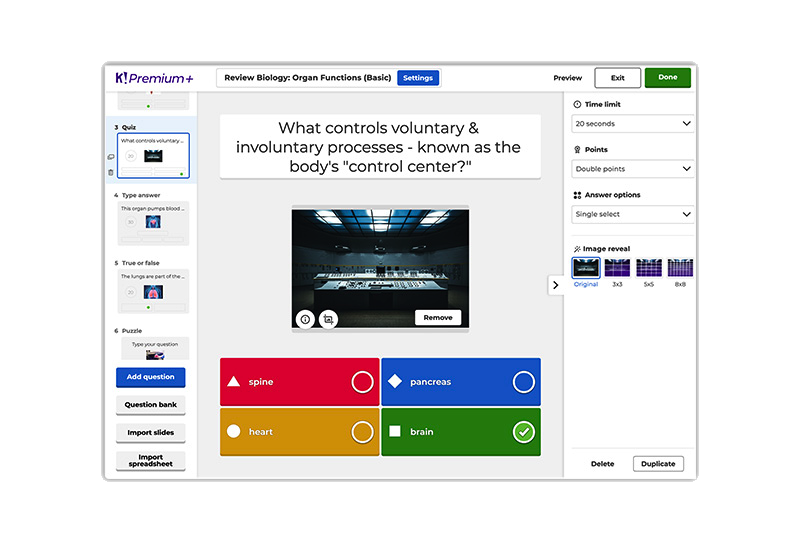Open the Points dropdown showing Double points

[x=633, y=169]
